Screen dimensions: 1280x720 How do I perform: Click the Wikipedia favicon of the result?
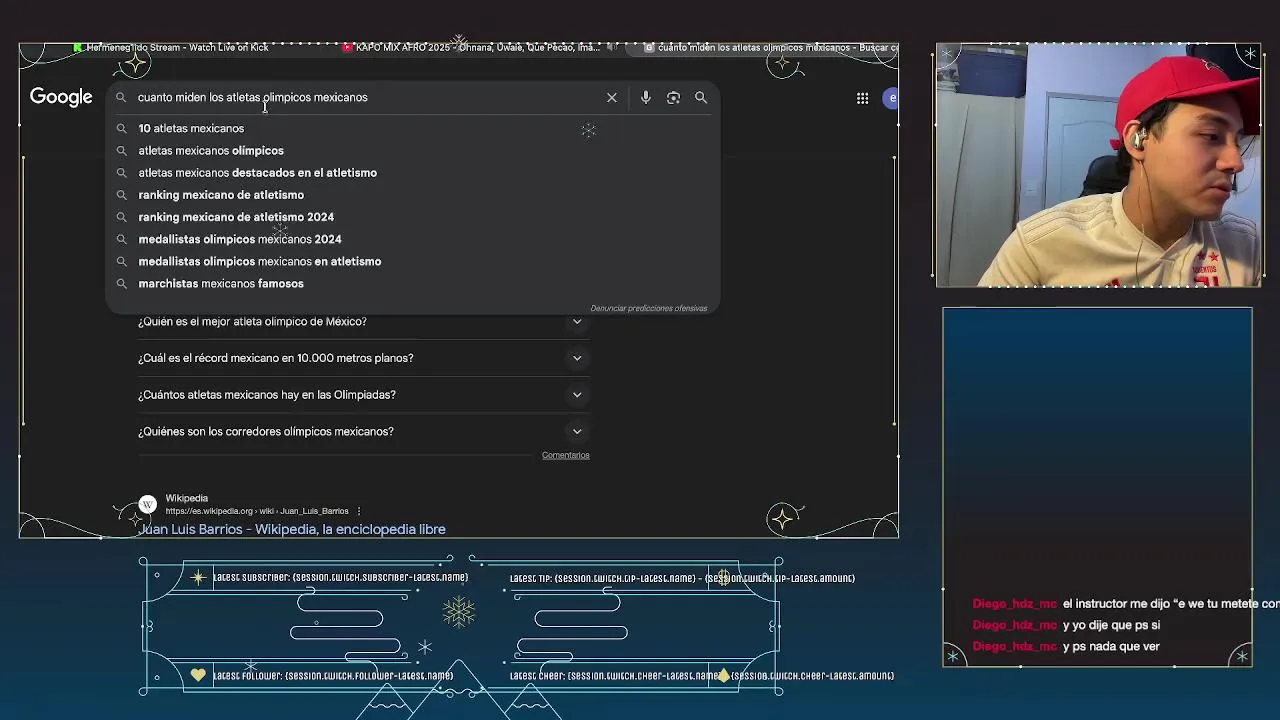click(x=148, y=504)
